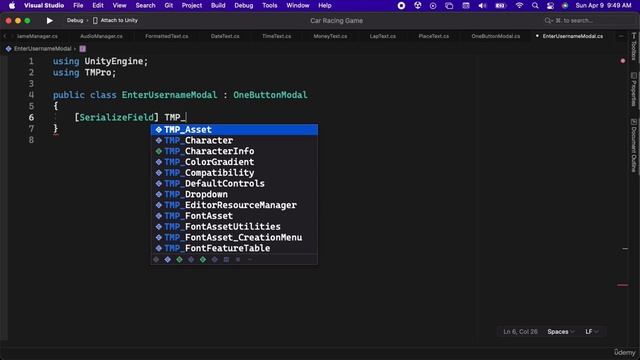Open the Document Outline side panel
This screenshot has width=640, height=360.
633,146
